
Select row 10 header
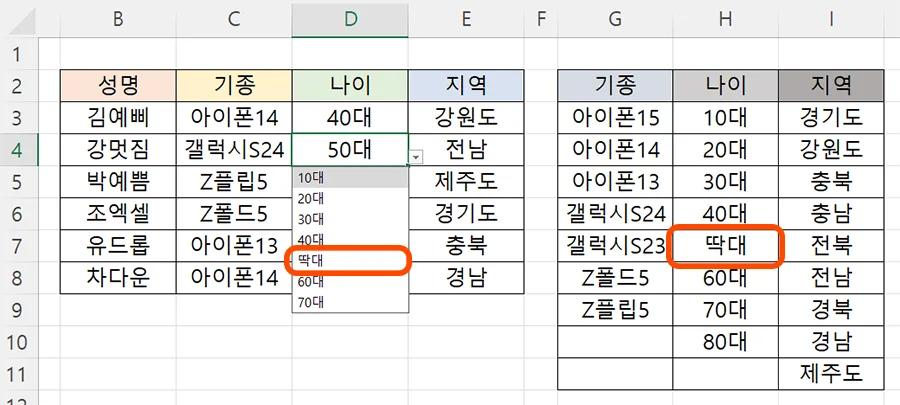pos(19,342)
